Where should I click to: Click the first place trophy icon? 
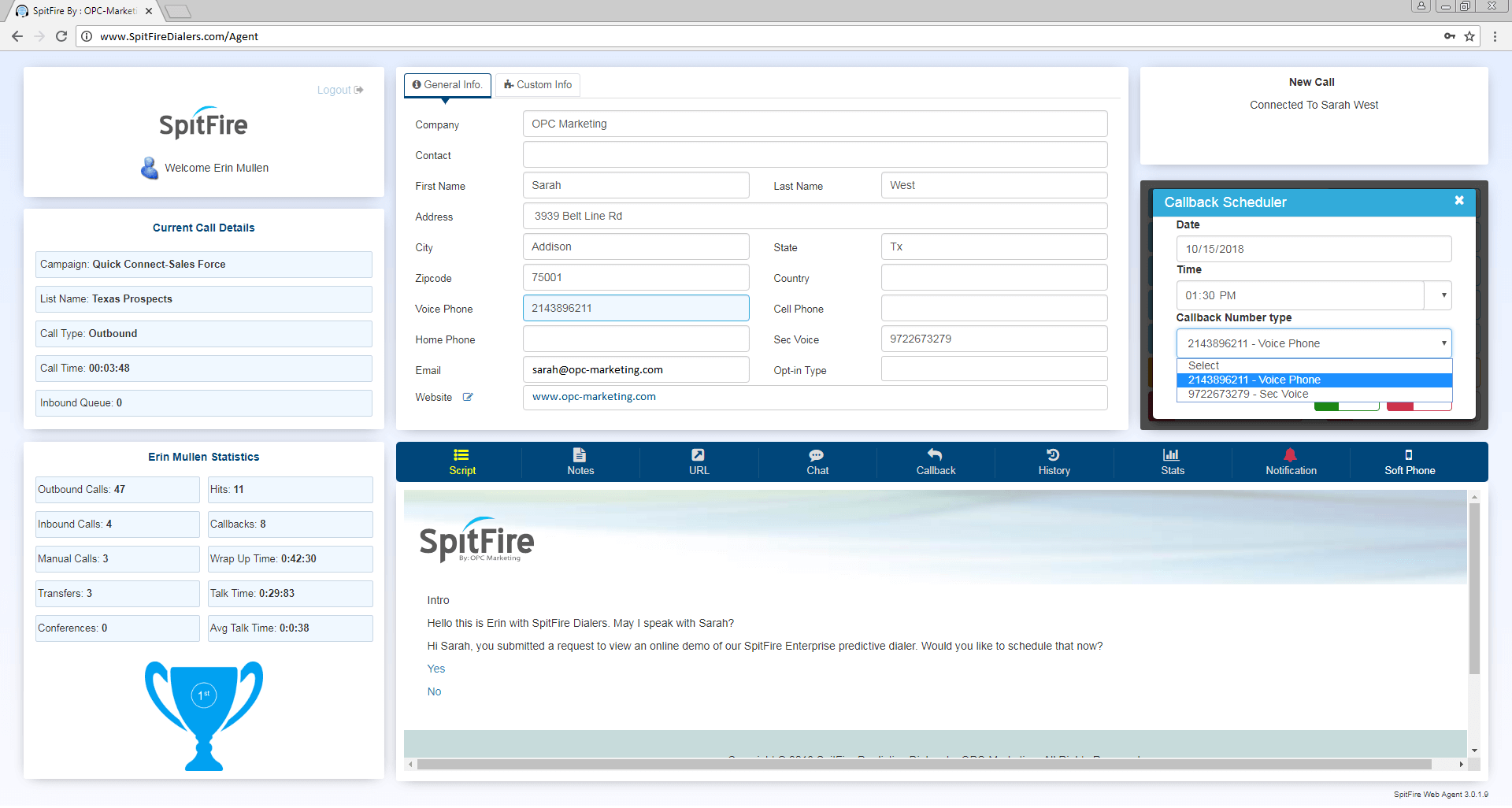click(204, 716)
